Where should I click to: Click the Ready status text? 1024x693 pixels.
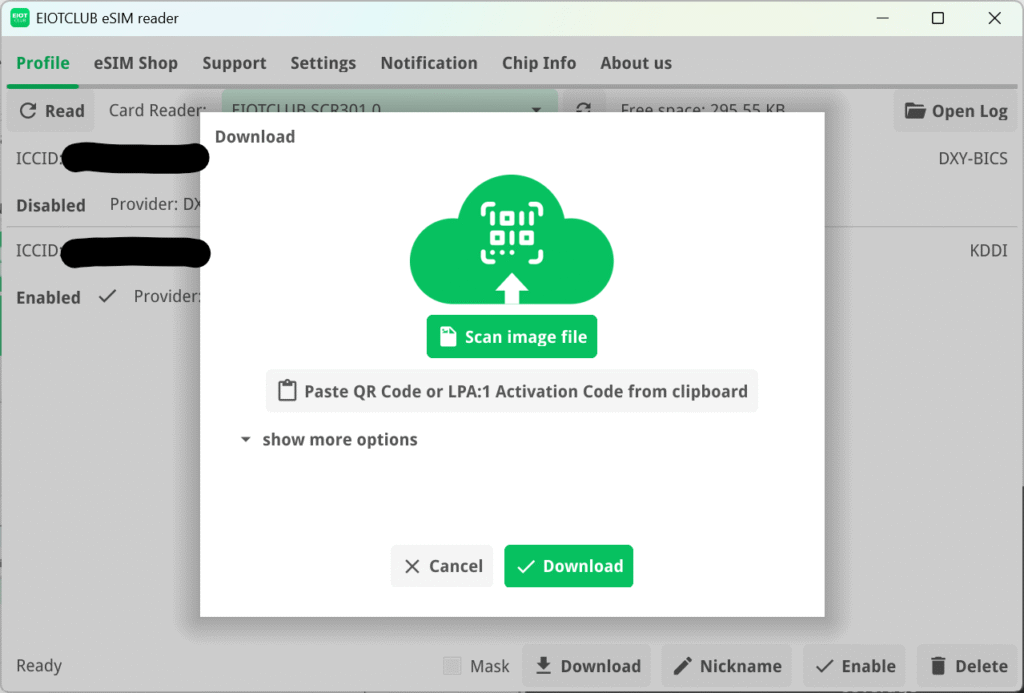tap(39, 666)
